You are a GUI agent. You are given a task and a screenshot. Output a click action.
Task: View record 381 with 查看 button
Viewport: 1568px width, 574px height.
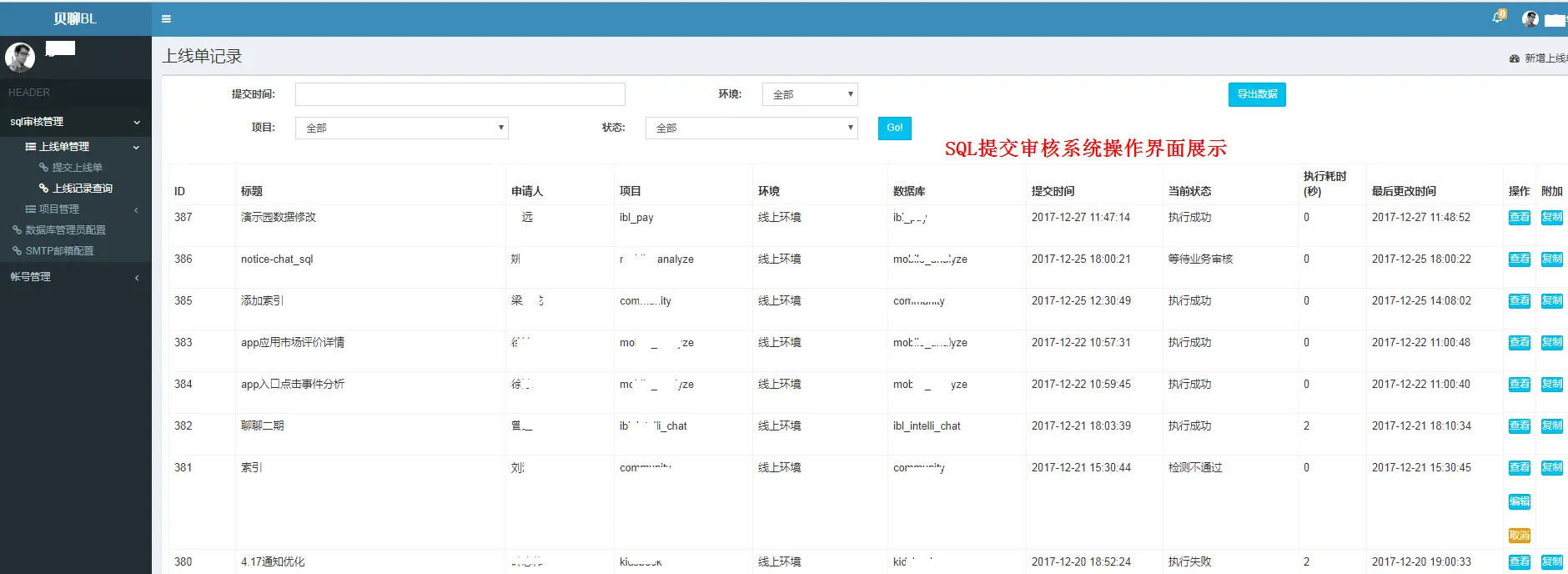point(1520,467)
